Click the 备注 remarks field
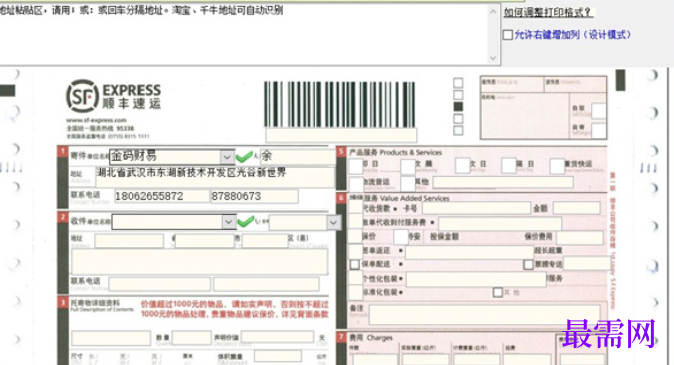 point(485,315)
